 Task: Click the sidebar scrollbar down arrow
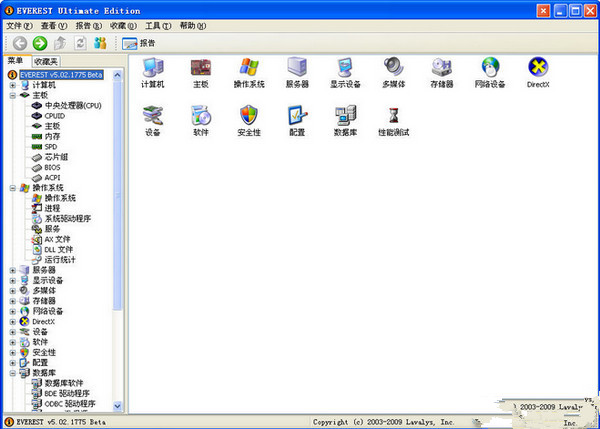pyautogui.click(x=118, y=406)
